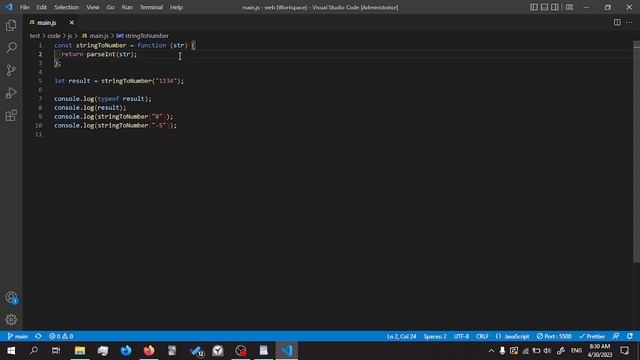Change encoding via UTF-8
This screenshot has width=640, height=360.
461,336
